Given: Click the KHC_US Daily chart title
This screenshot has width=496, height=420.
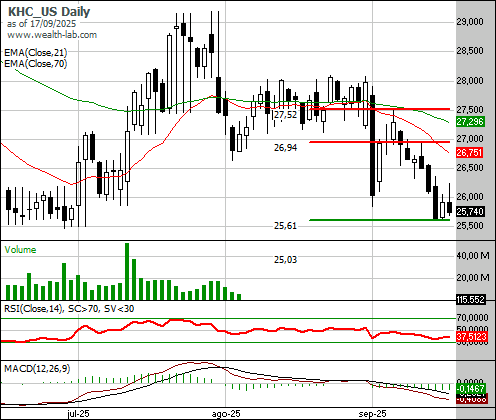Looking at the screenshot, I should pos(49,12).
